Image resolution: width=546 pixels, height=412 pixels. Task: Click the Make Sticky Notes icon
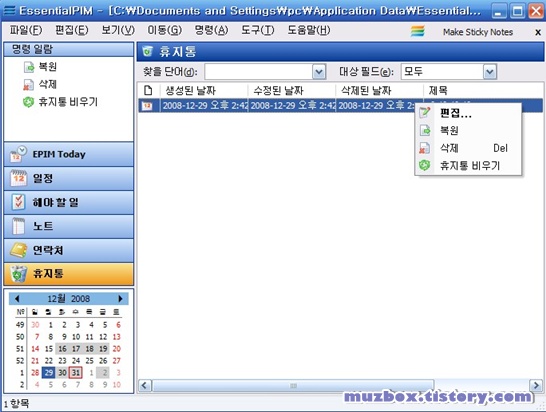click(418, 31)
